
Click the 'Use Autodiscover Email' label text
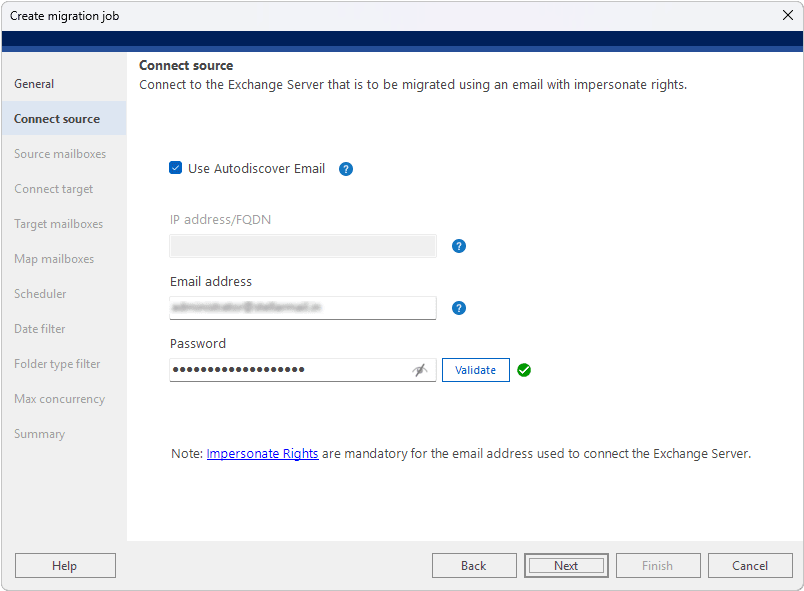pos(256,169)
